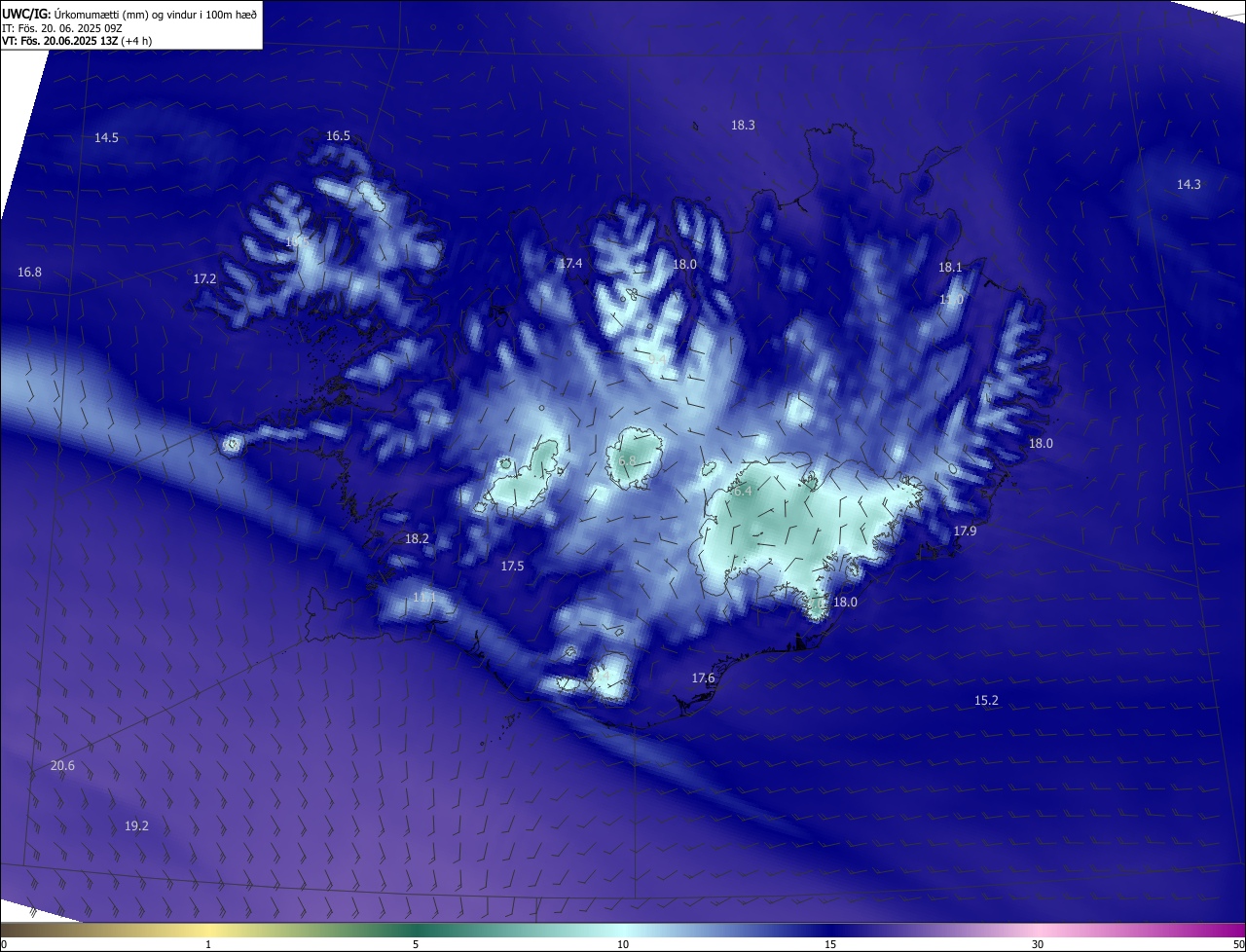1246x952 pixels.
Task: Click the 14.3 value label on the map
Action: click(x=1189, y=184)
